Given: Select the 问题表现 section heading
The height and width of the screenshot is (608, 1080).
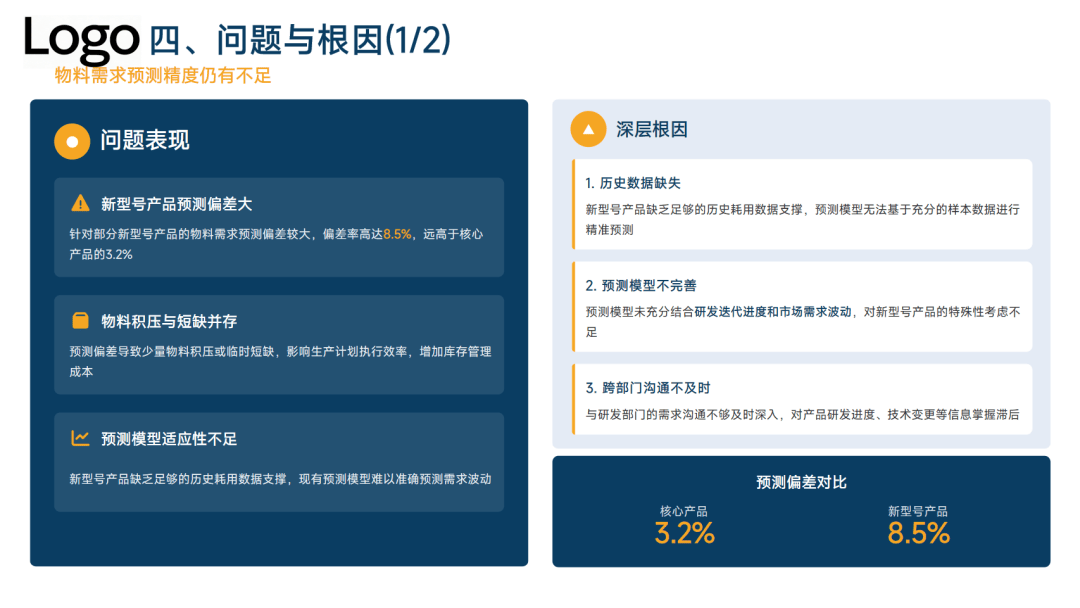Looking at the screenshot, I should 145,141.
